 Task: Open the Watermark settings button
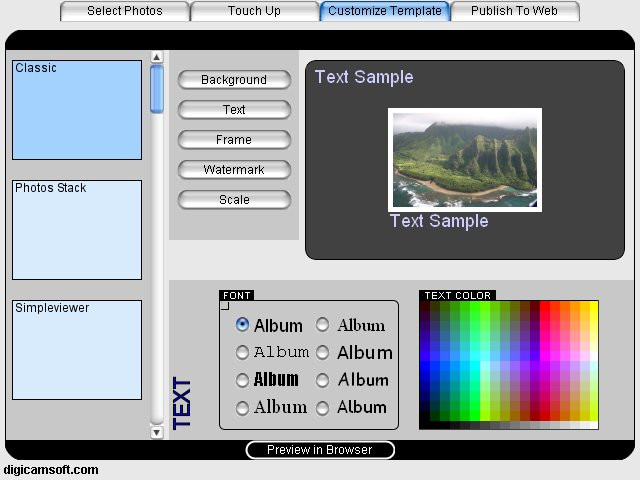[234, 169]
